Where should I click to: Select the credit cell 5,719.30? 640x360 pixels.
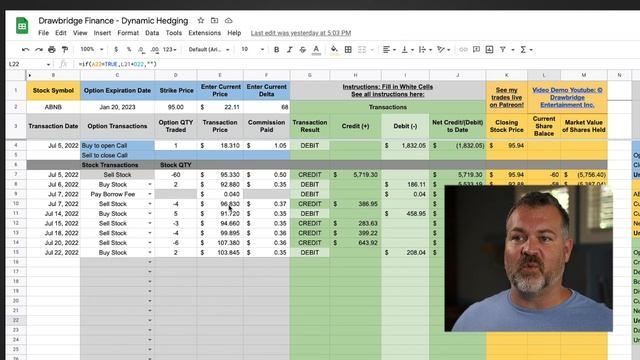pos(356,175)
